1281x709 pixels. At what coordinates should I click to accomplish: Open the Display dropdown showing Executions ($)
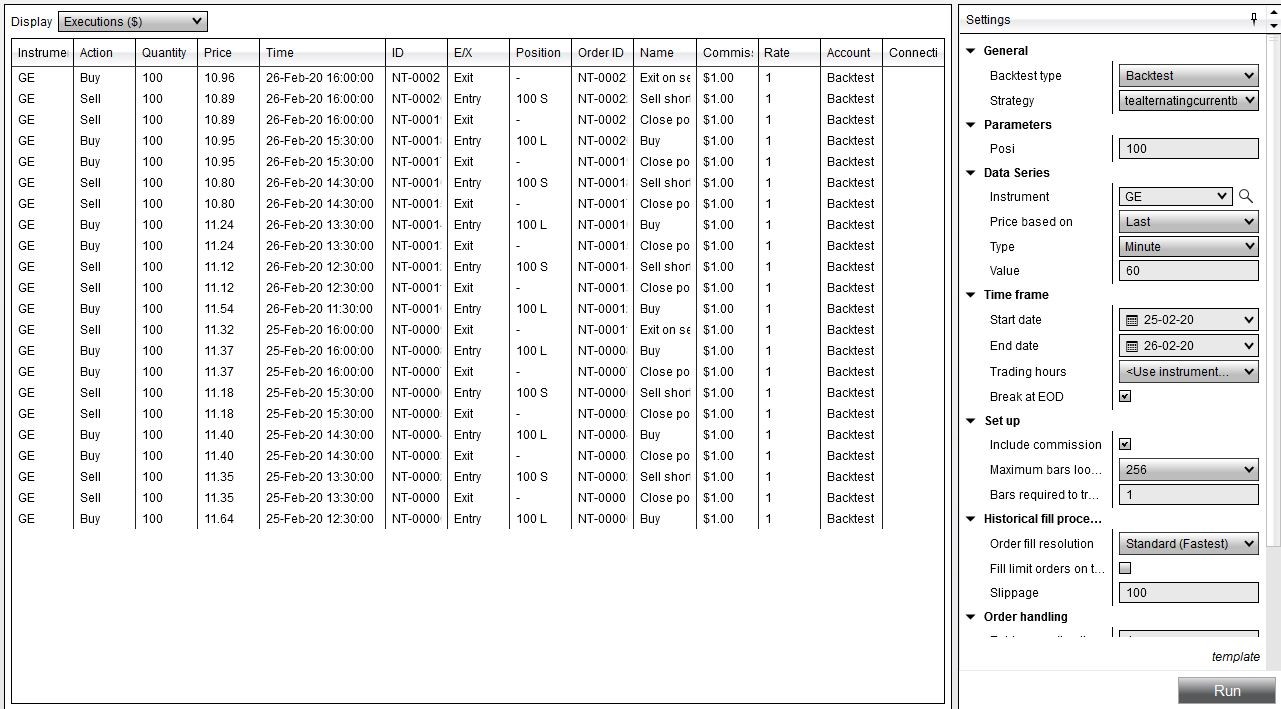(130, 20)
